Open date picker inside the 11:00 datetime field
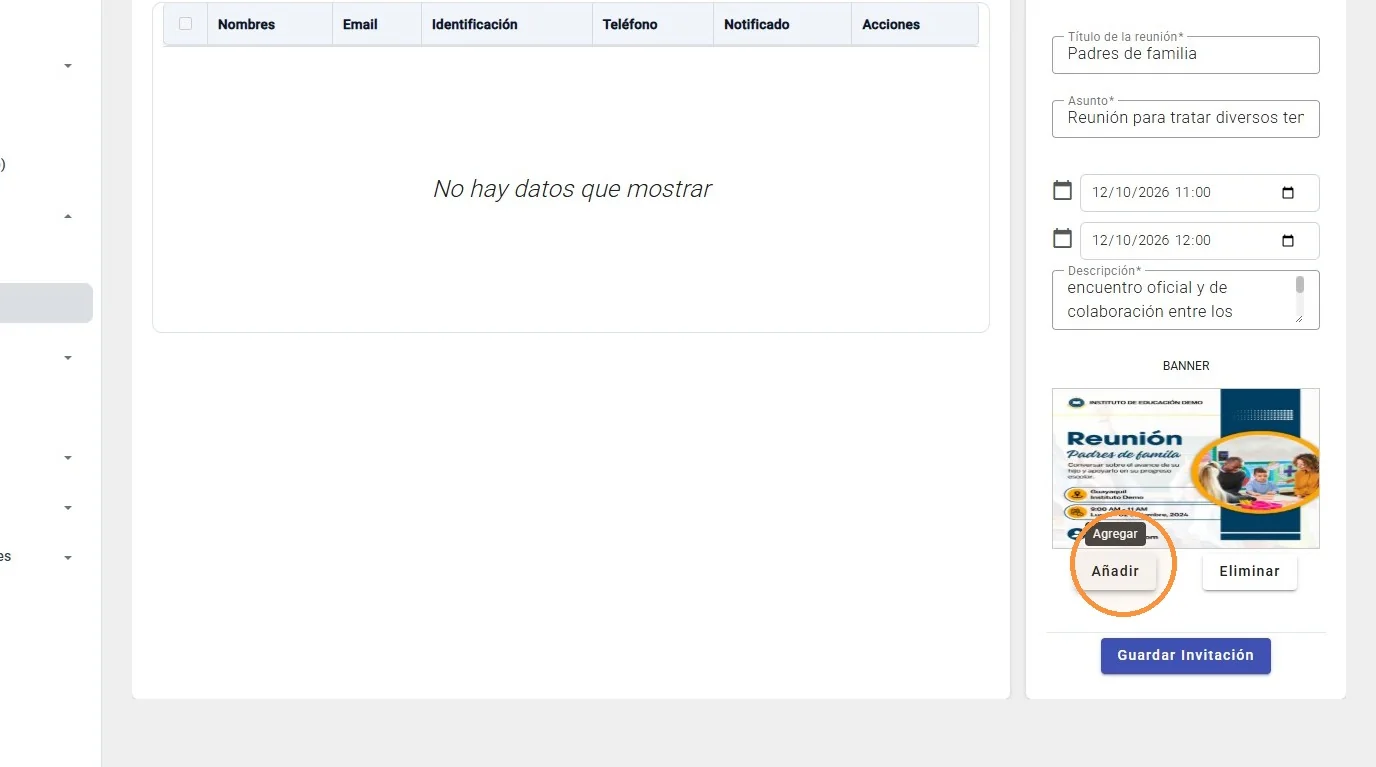Screen dimensions: 1376x767 tap(1288, 193)
